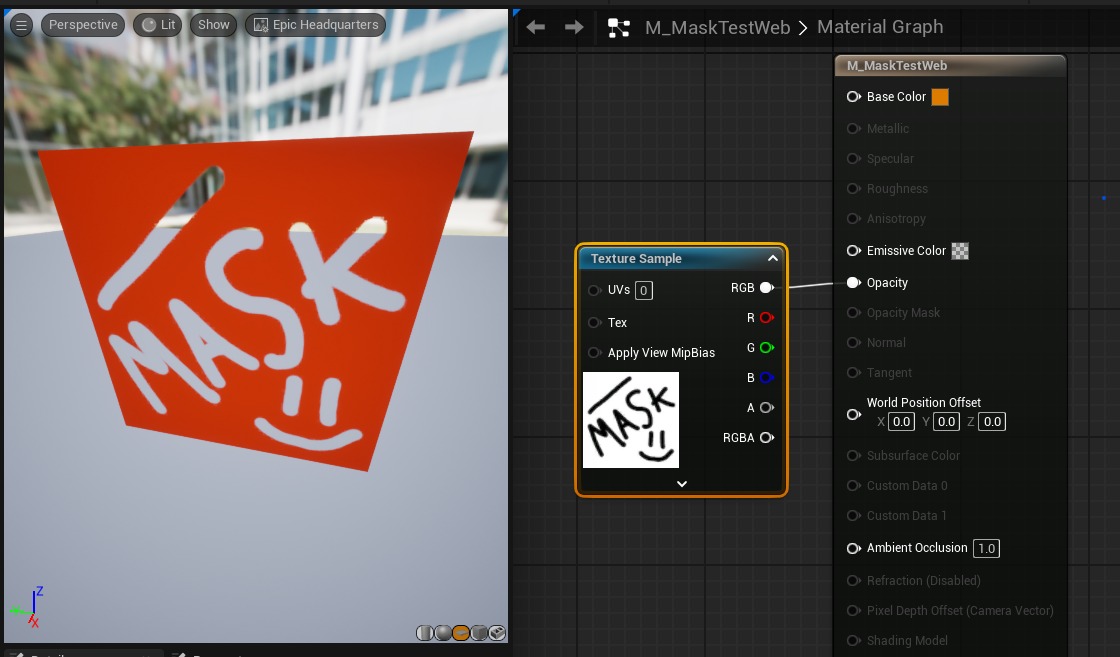Viewport: 1120px width, 657px height.
Task: Expand Texture Sample node bottom chevron
Action: [682, 483]
